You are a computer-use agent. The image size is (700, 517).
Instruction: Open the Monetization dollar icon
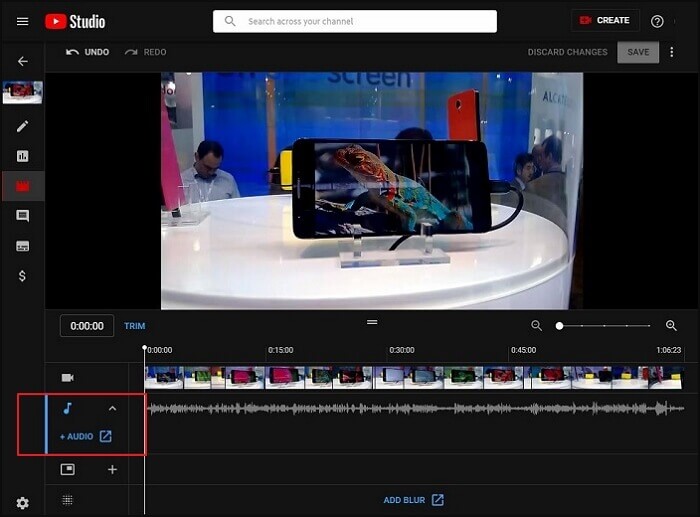[x=22, y=276]
